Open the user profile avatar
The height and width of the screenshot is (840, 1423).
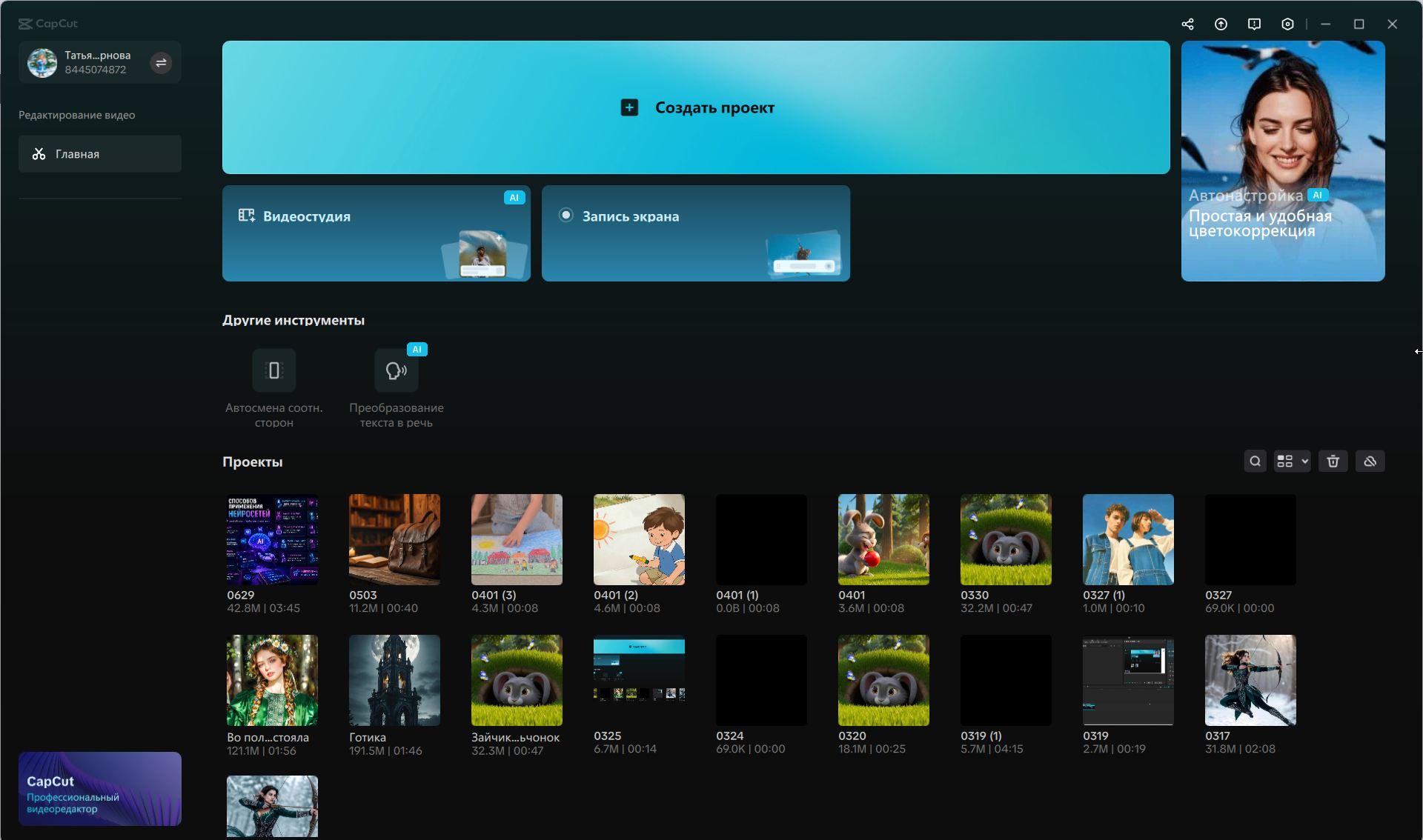(x=42, y=62)
